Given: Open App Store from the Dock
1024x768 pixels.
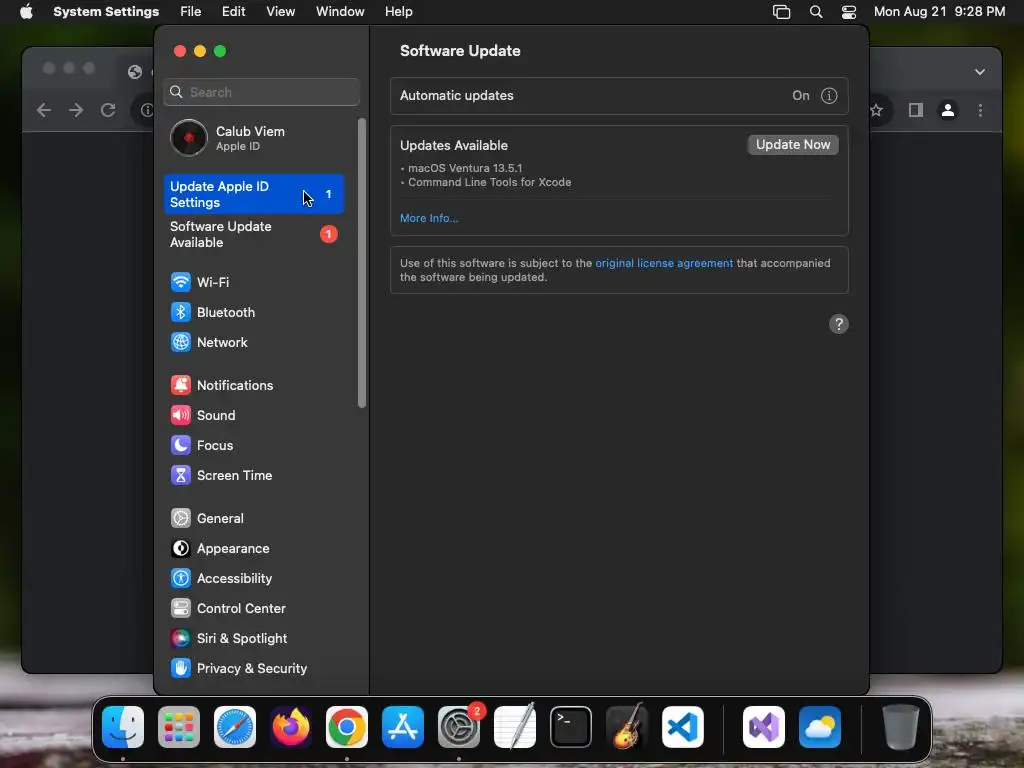Looking at the screenshot, I should [403, 727].
